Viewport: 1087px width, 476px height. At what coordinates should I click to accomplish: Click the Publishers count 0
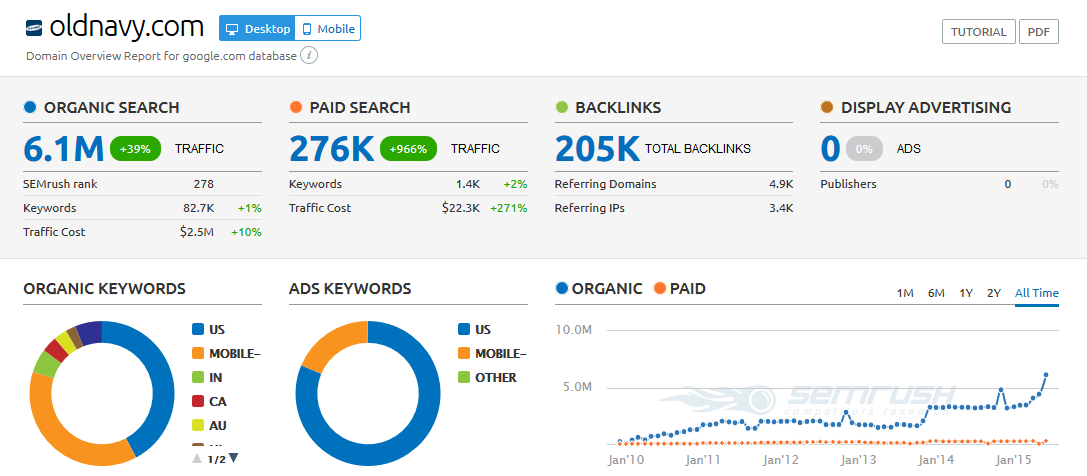click(1007, 184)
